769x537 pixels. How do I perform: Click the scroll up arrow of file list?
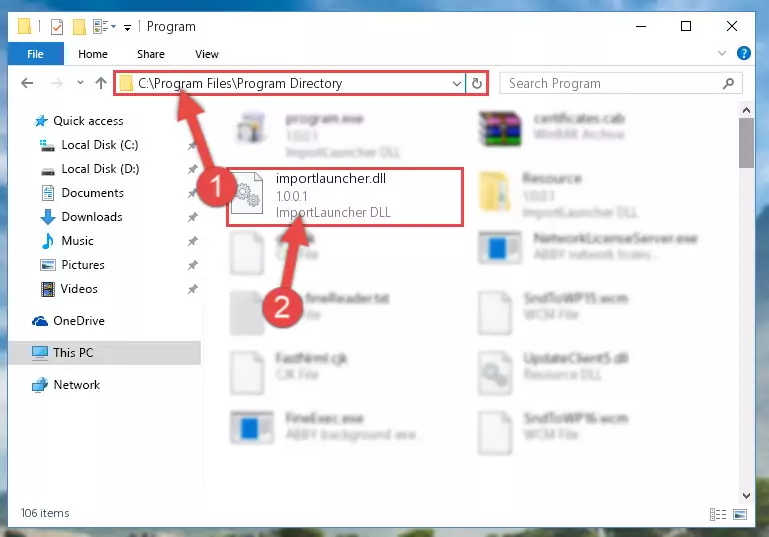tap(746, 110)
